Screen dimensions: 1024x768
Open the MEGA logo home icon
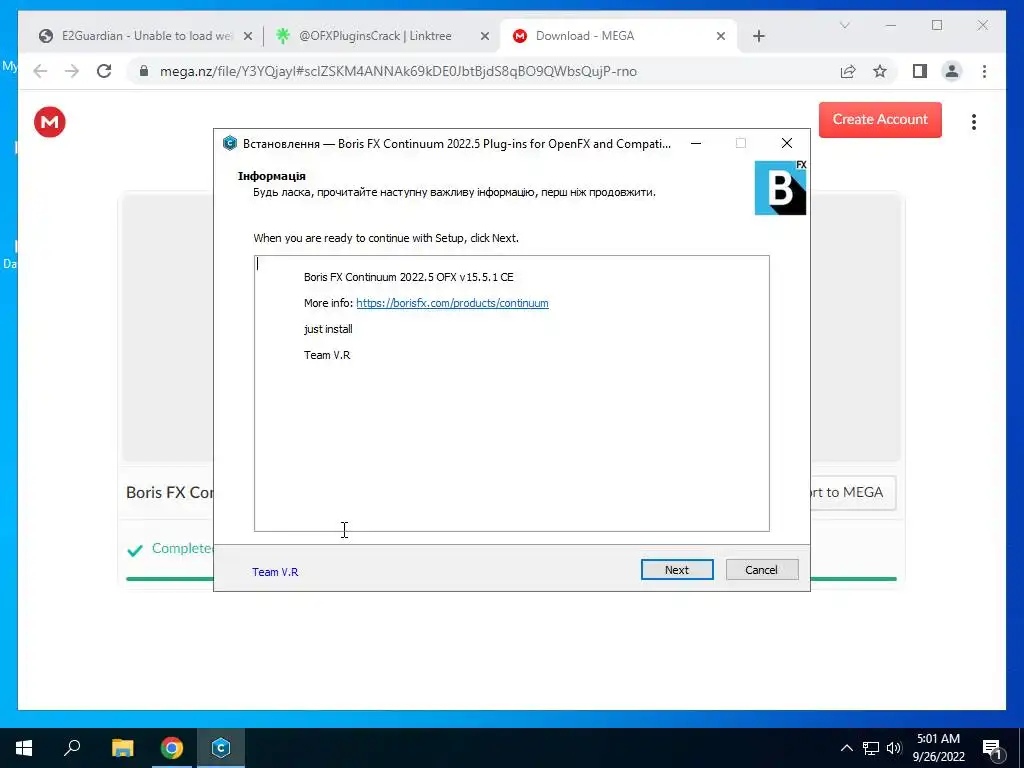[x=50, y=122]
